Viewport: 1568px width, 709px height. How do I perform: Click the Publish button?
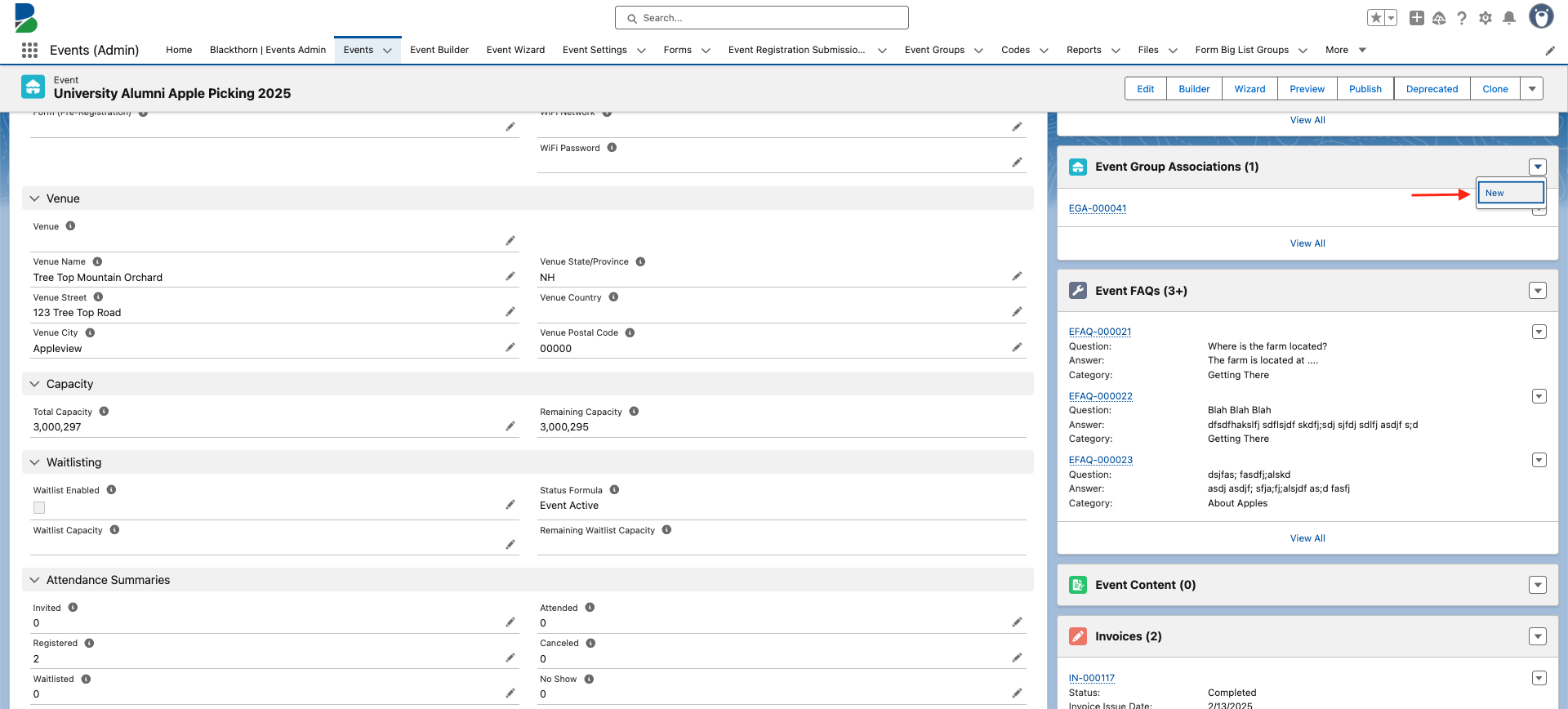[x=1365, y=88]
